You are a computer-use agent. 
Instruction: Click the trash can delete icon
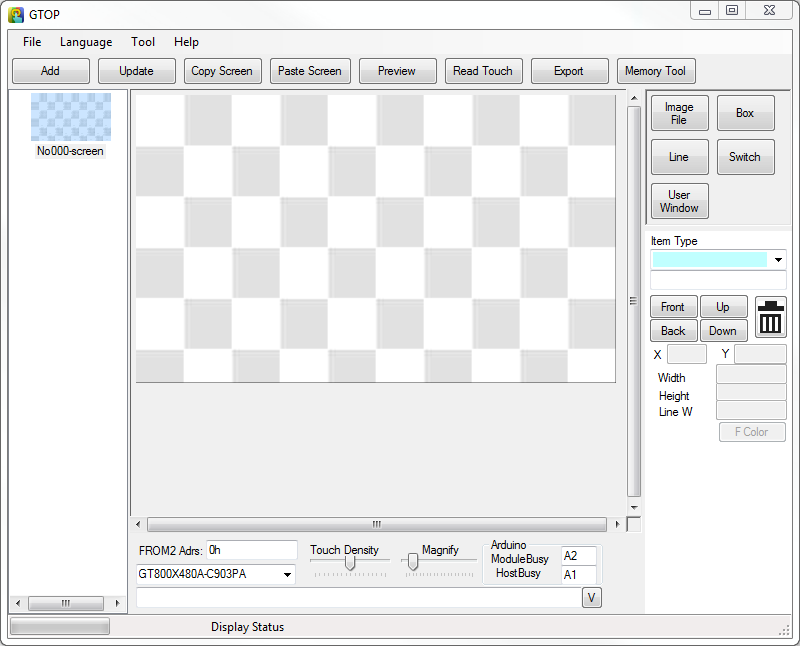pyautogui.click(x=771, y=317)
